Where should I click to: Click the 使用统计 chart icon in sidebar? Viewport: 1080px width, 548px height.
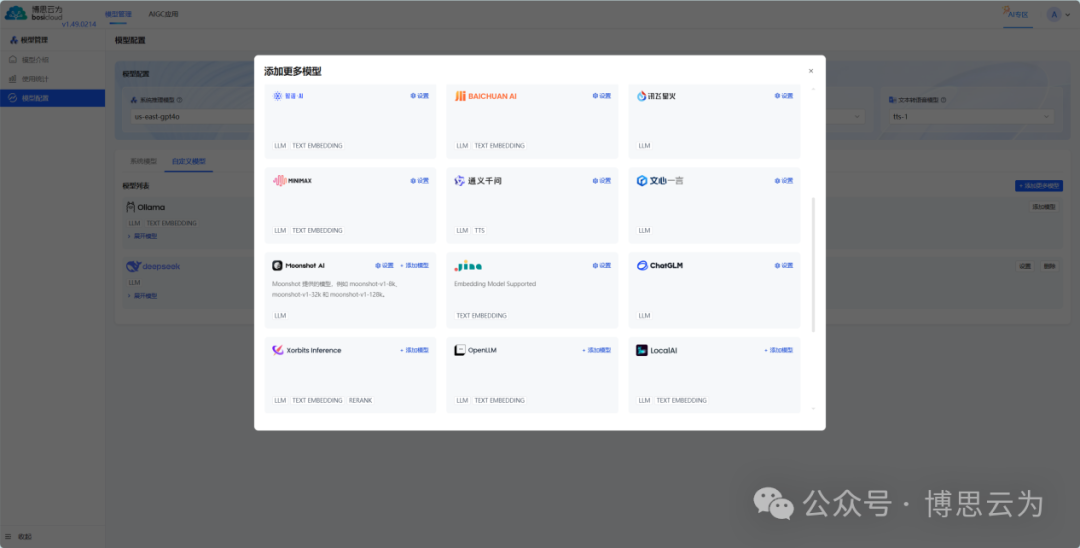click(x=12, y=79)
